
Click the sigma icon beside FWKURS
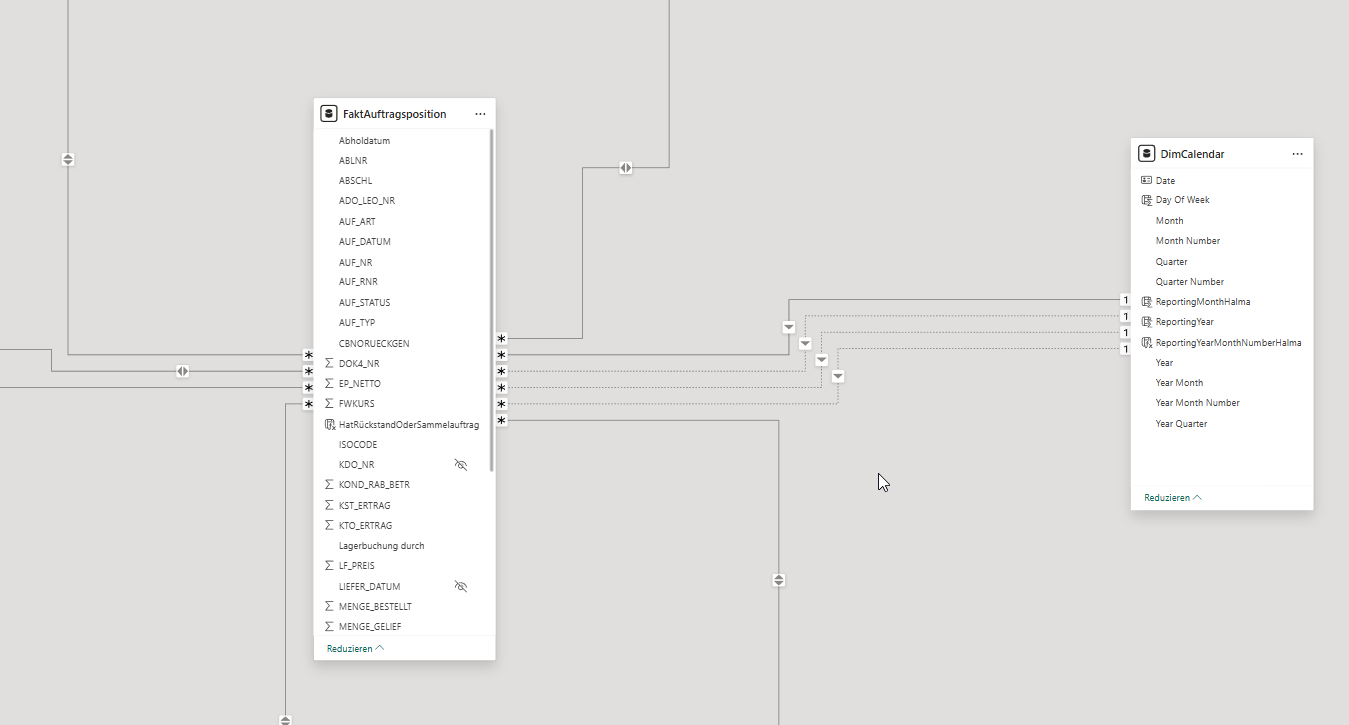pyautogui.click(x=329, y=403)
